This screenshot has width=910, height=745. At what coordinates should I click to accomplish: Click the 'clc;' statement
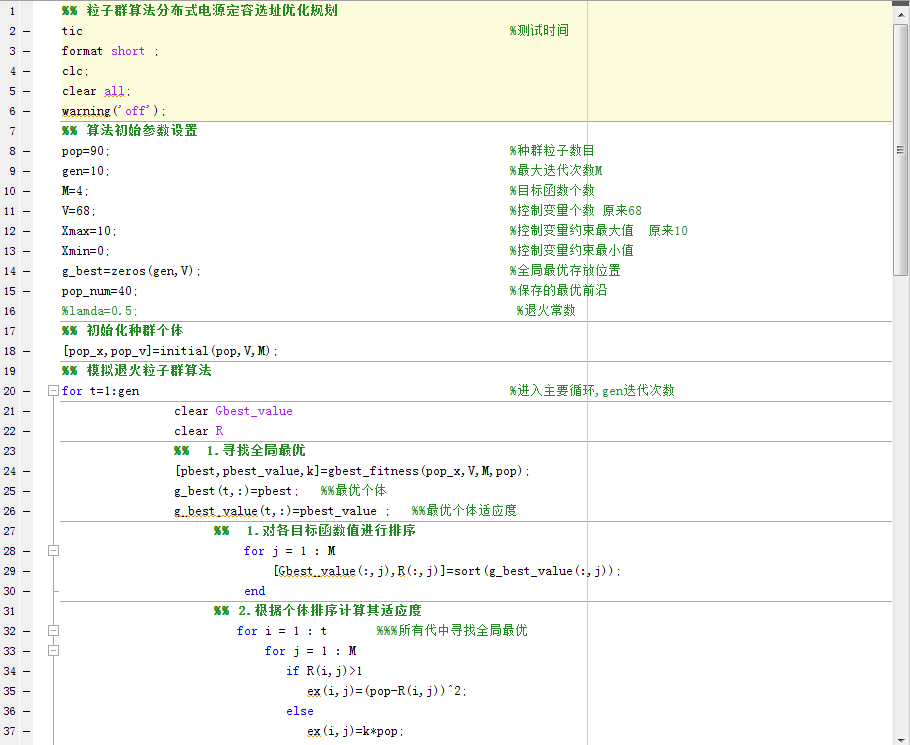tap(75, 71)
